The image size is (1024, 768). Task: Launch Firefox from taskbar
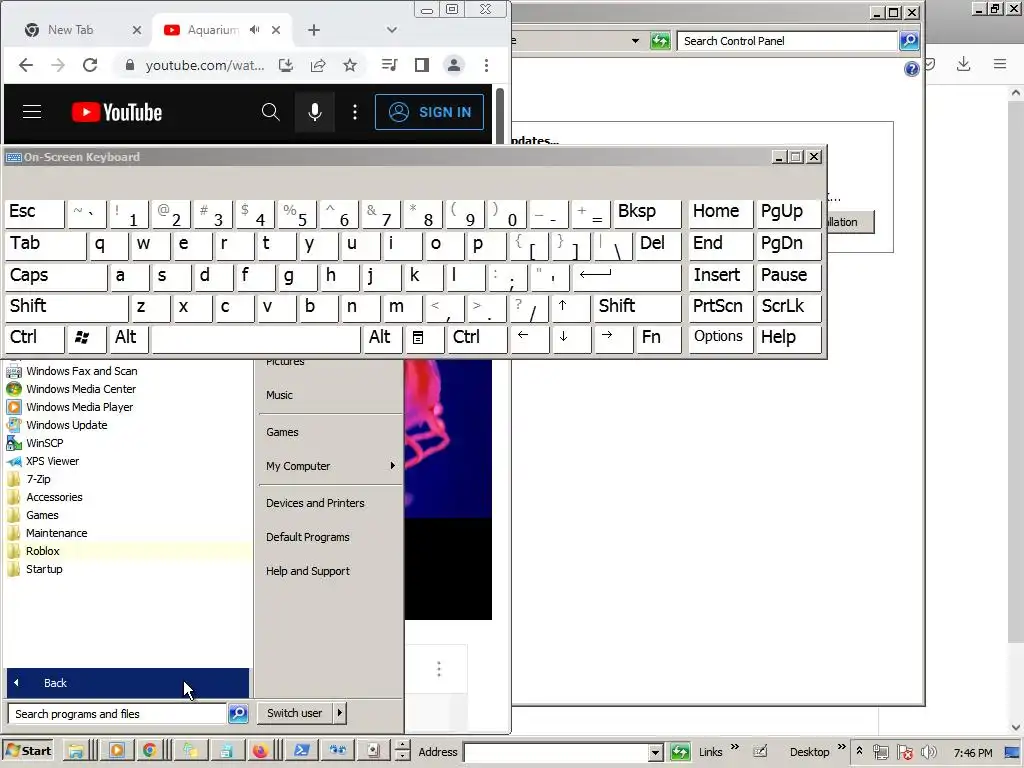click(x=260, y=750)
